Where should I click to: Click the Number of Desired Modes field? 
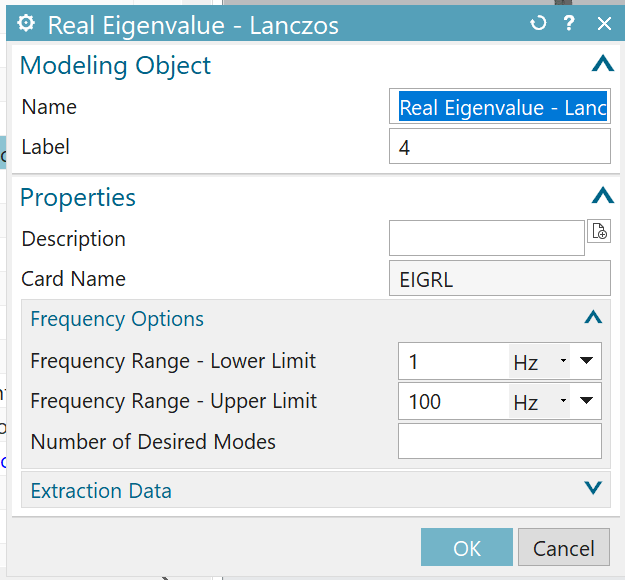tap(499, 441)
